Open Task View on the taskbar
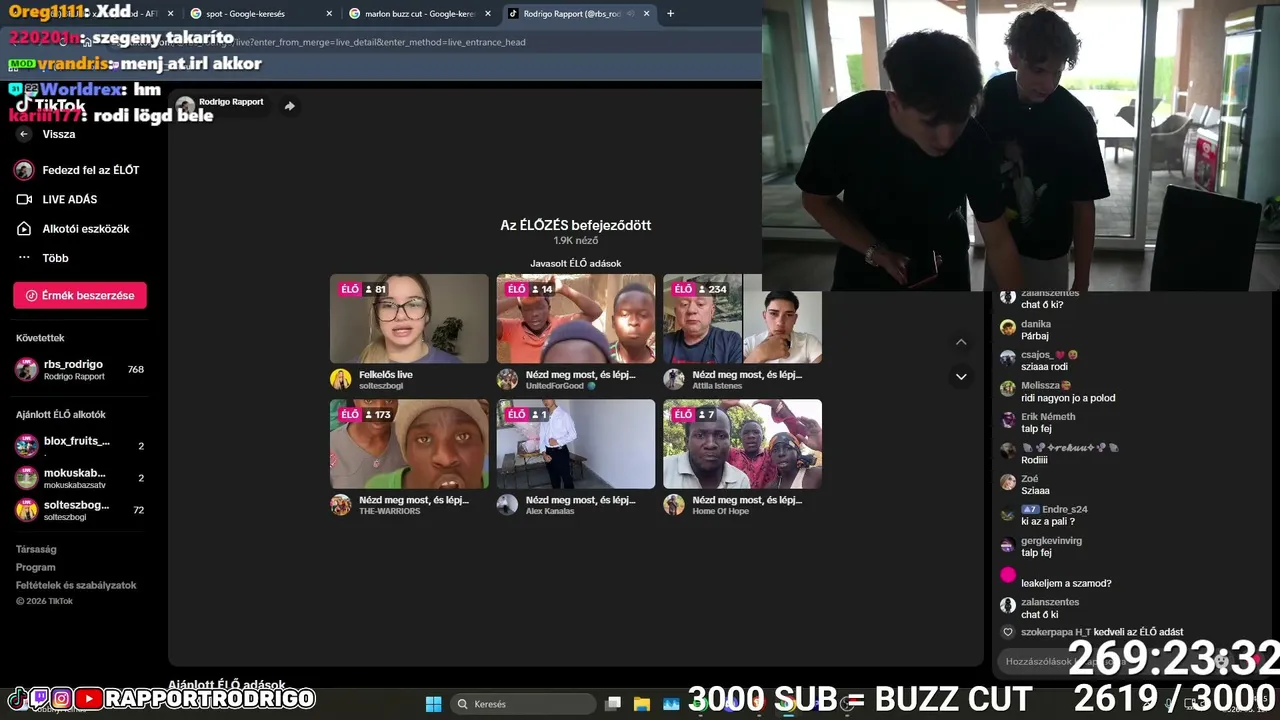The height and width of the screenshot is (720, 1280). pos(613,704)
